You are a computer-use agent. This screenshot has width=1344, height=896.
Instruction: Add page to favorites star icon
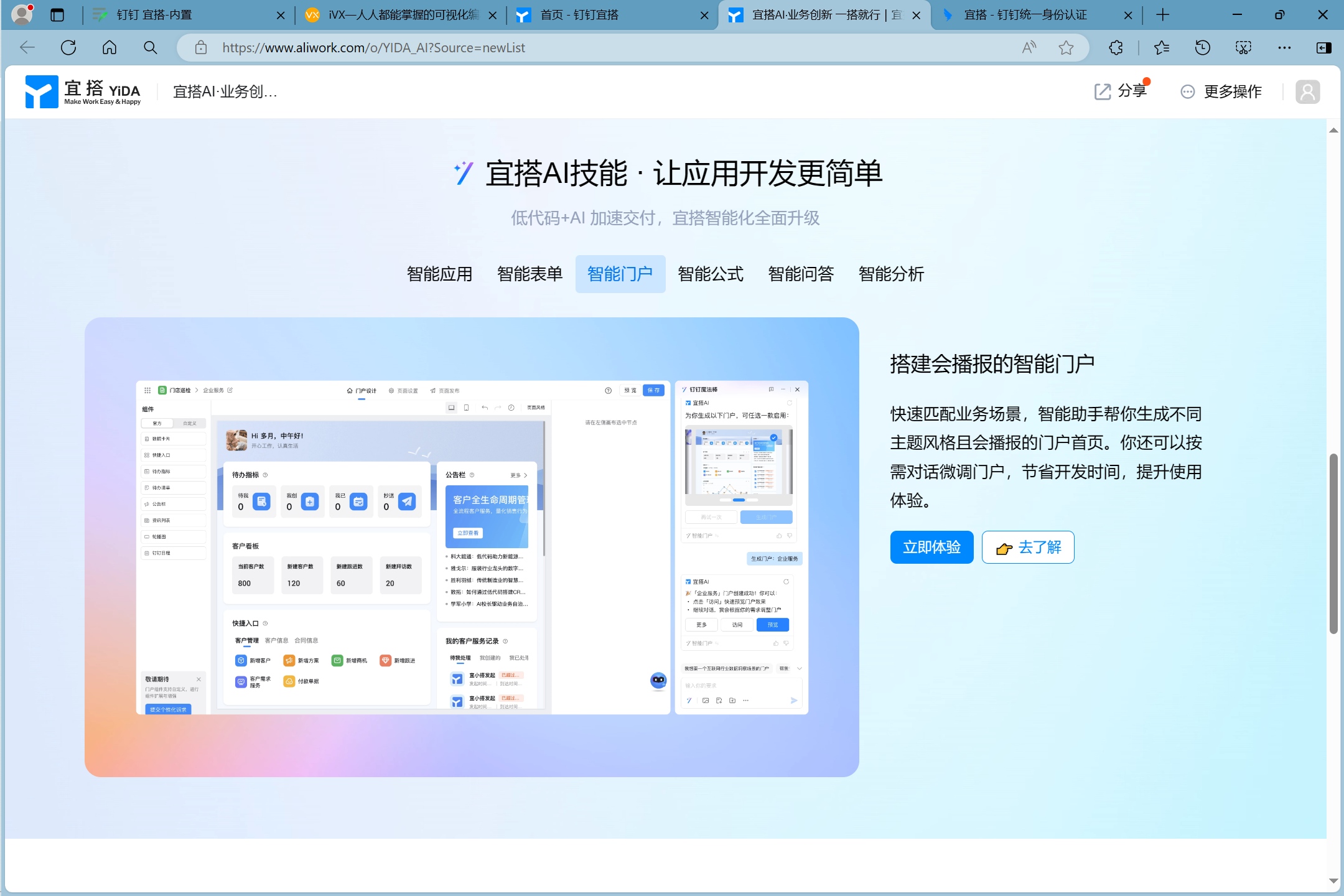pyautogui.click(x=1066, y=47)
